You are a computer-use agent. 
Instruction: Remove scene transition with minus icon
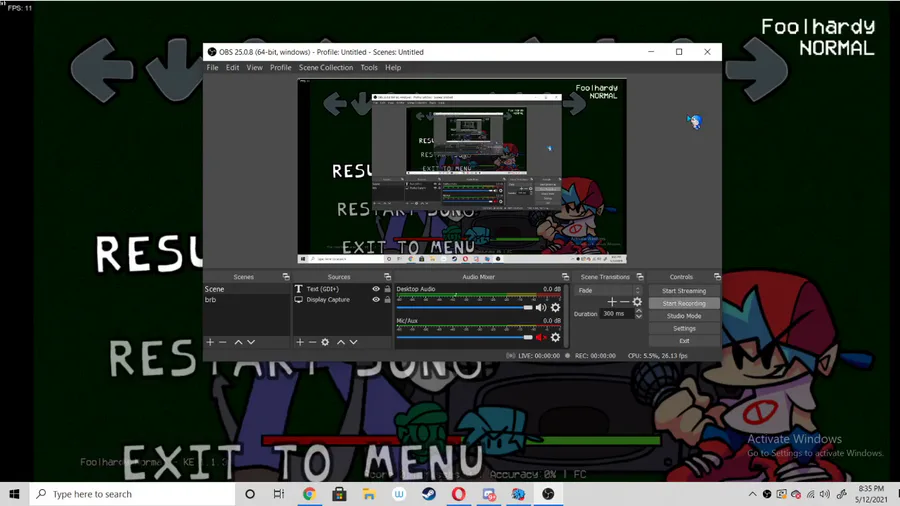click(624, 302)
